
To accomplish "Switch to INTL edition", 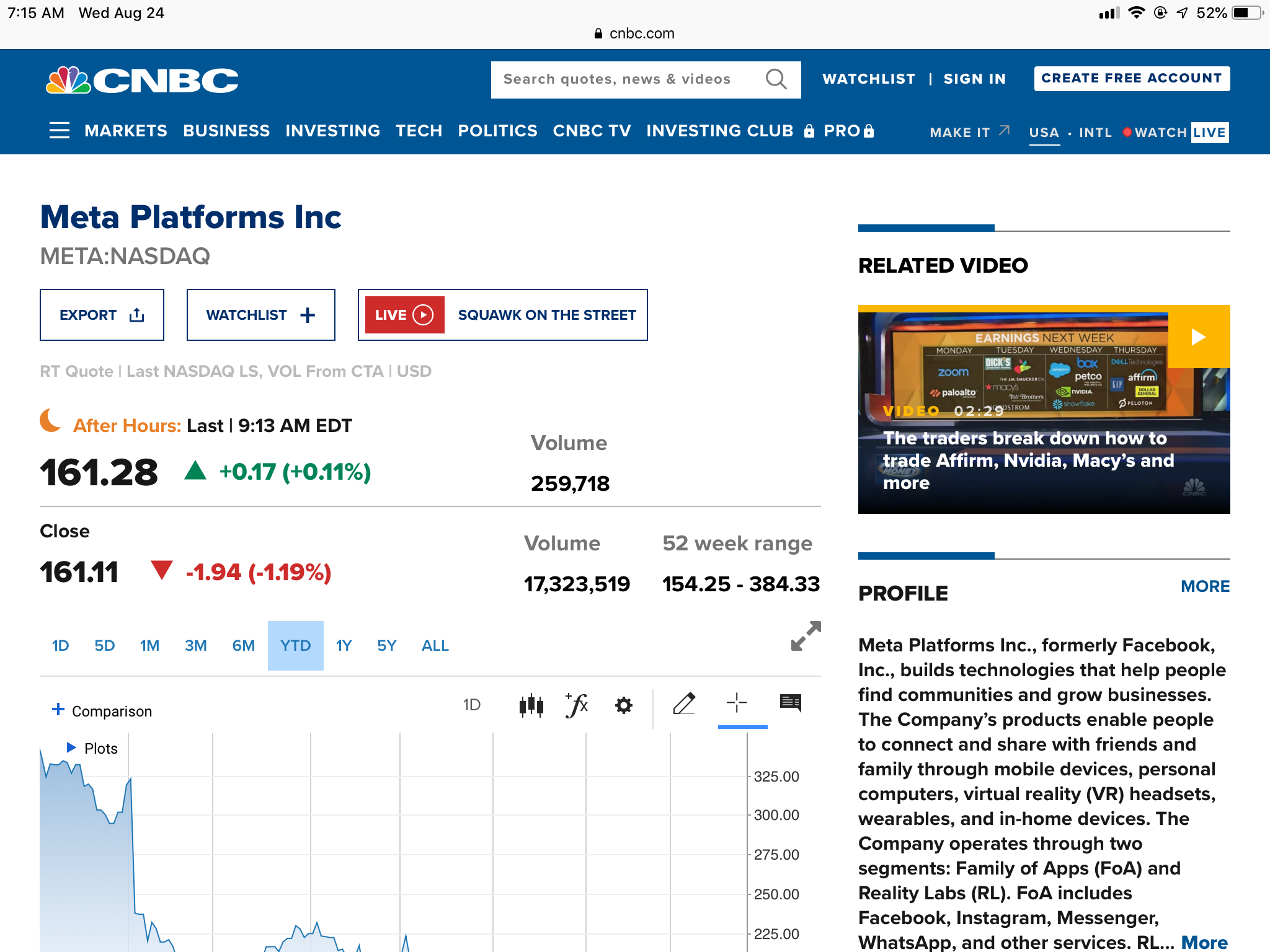I will click(1095, 133).
